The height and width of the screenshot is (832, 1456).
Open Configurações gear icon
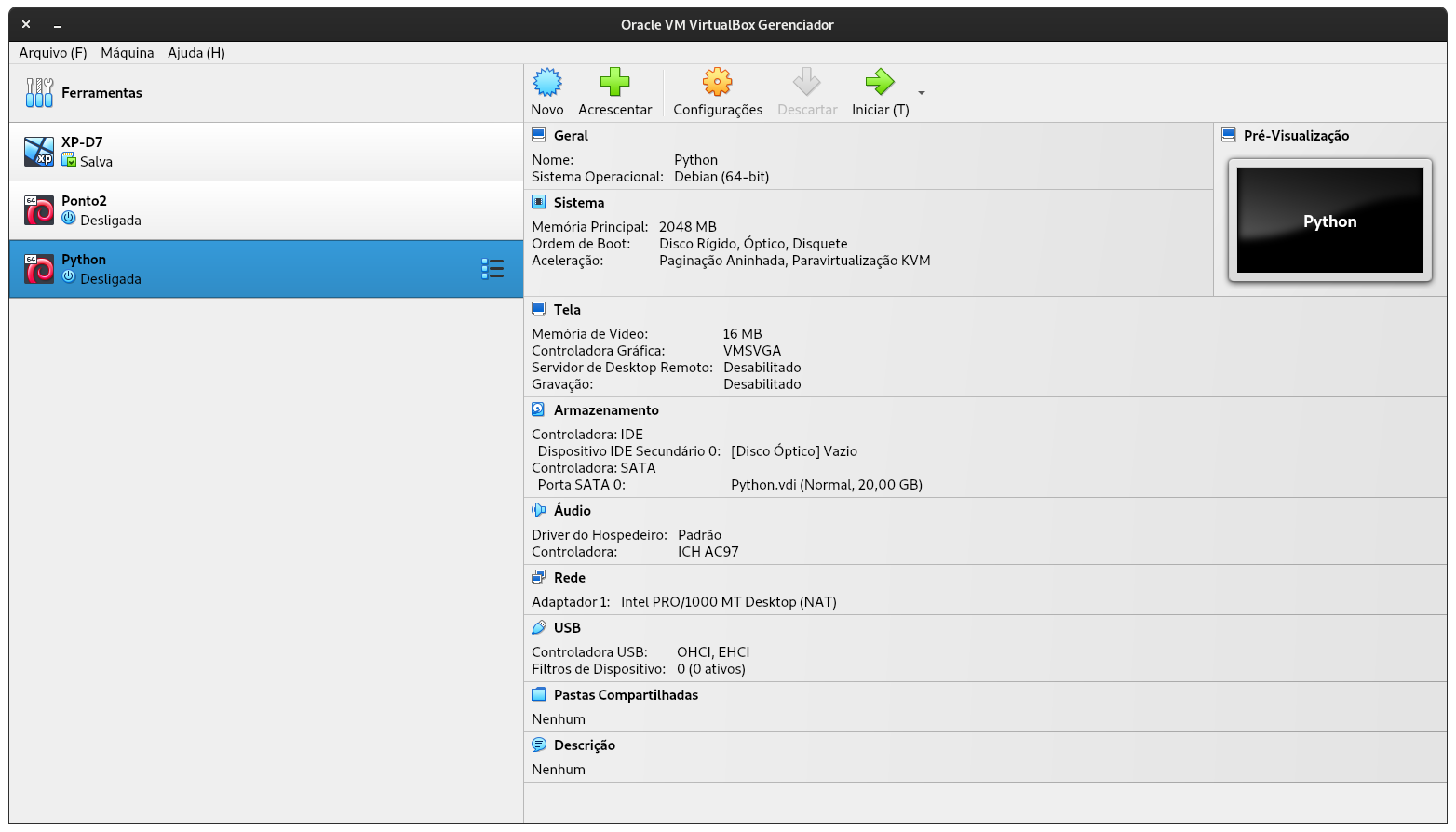click(x=718, y=82)
